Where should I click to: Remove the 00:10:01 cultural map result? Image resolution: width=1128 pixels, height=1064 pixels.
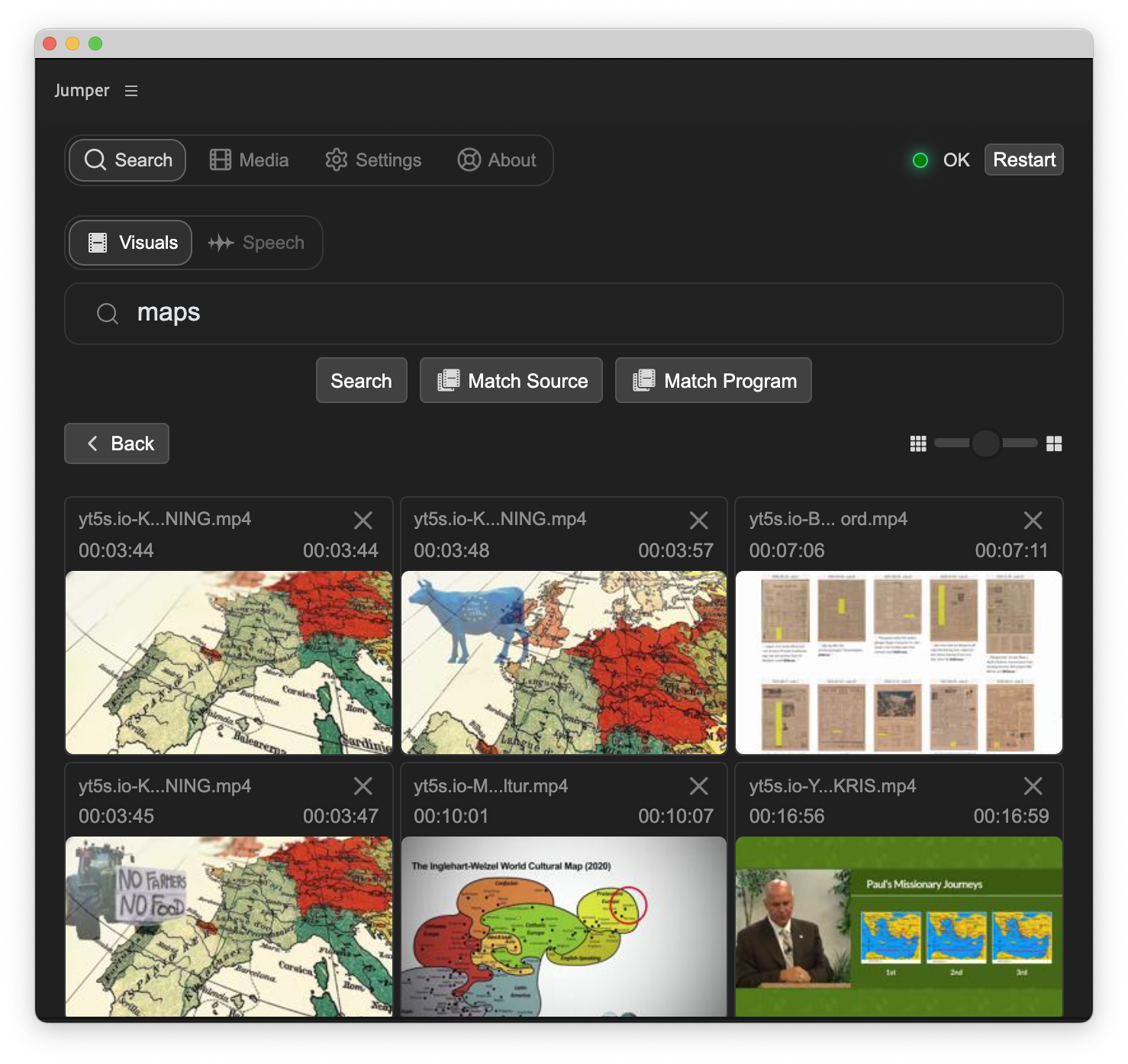tap(698, 786)
